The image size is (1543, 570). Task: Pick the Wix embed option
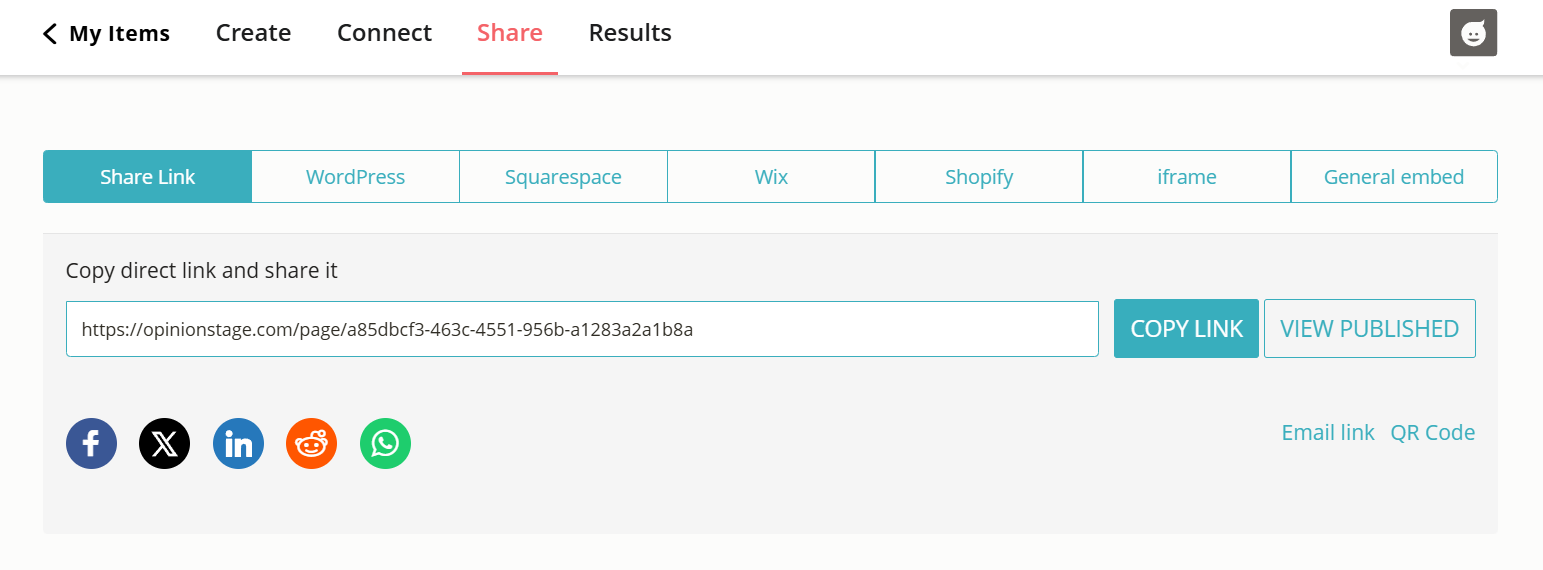tap(771, 177)
